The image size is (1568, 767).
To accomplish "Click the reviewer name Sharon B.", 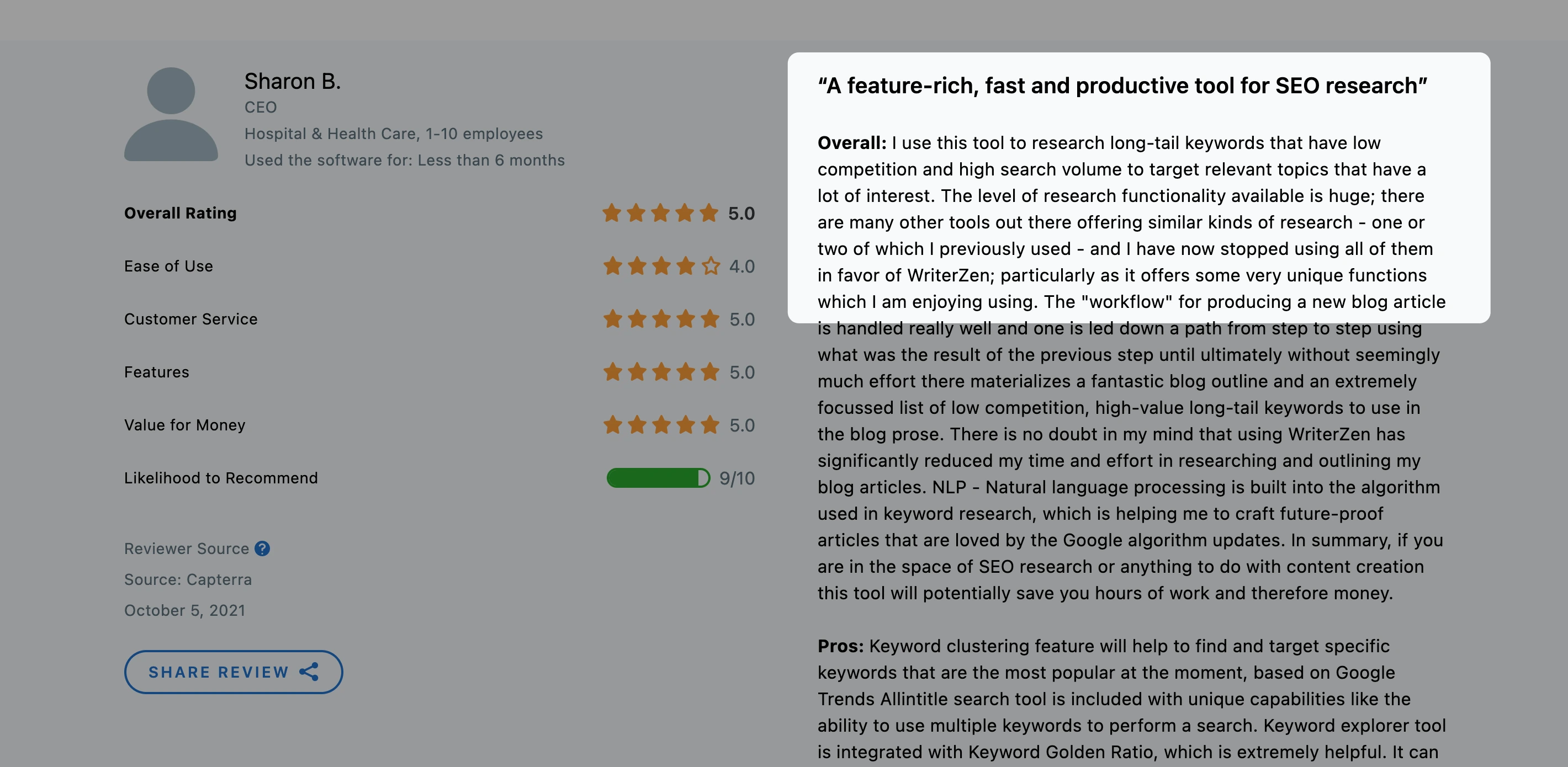I will pyautogui.click(x=293, y=82).
